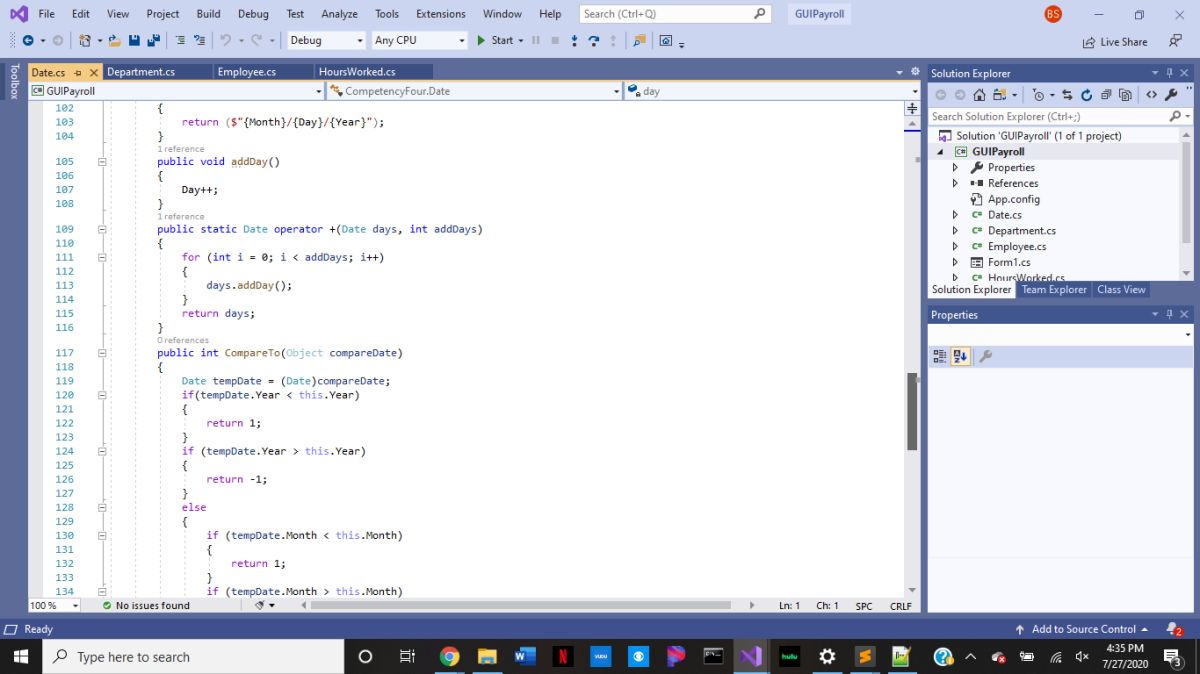Open the Any CPU platform dropdown
This screenshot has width=1200, height=674.
point(419,40)
